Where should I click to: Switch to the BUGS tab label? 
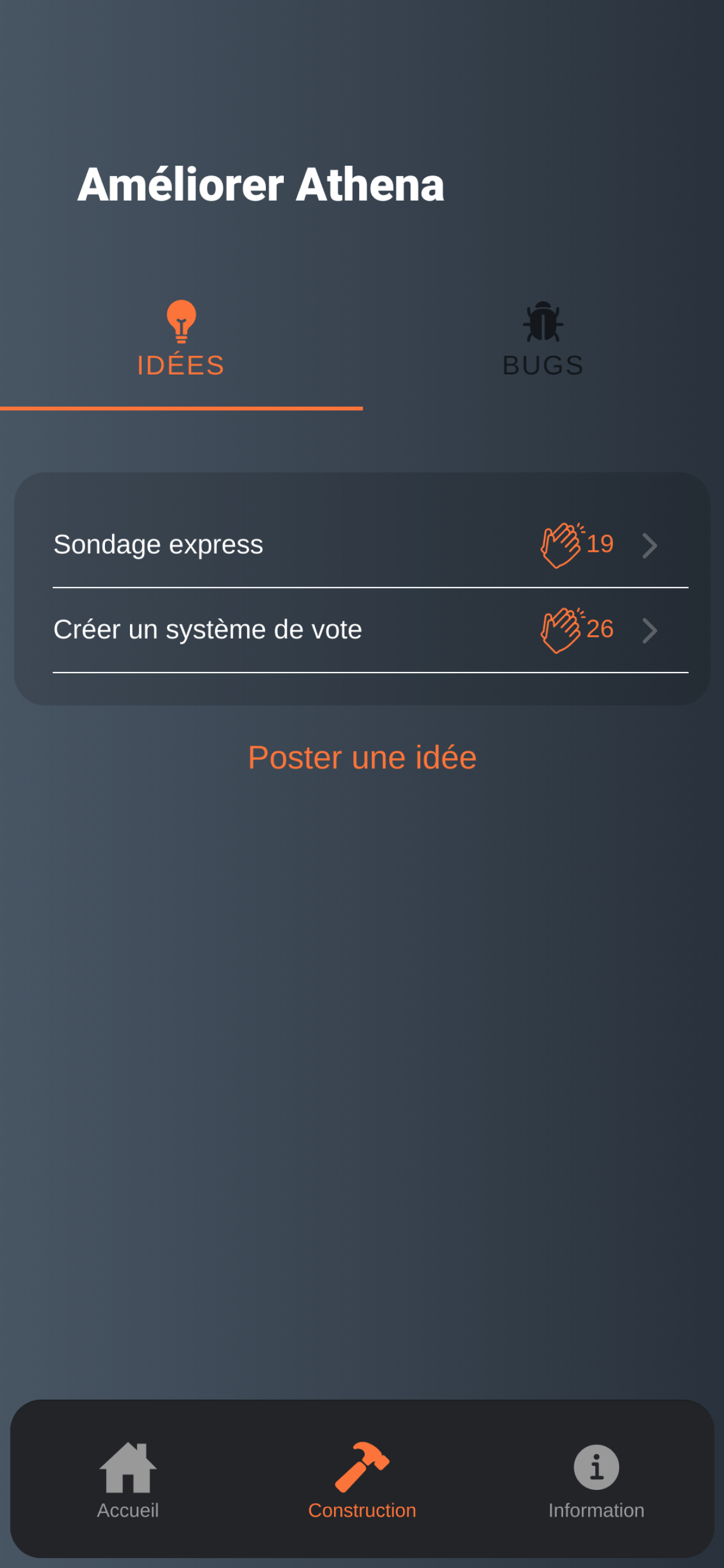coord(543,365)
